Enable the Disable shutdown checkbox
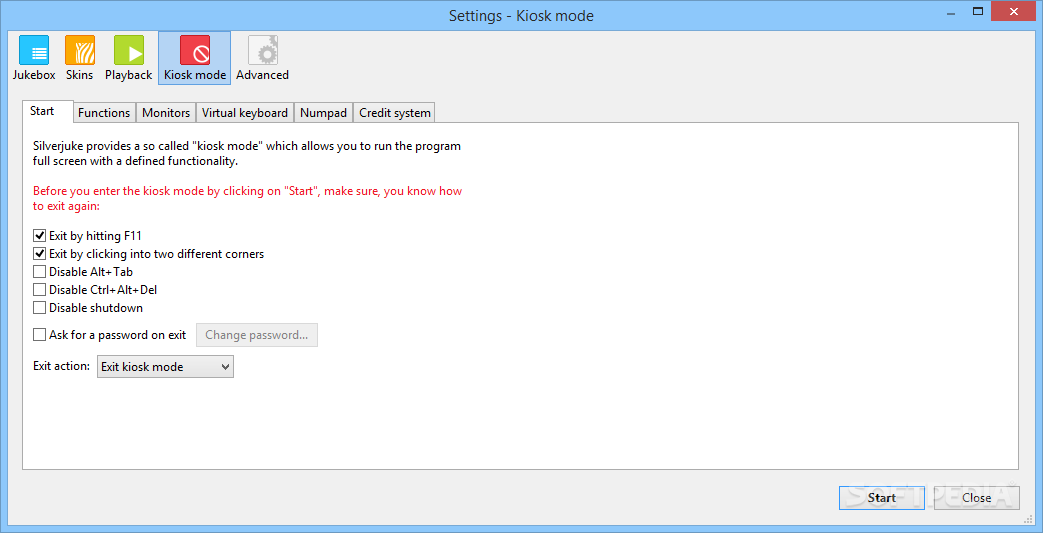Screen dimensions: 1043x533 click(40, 308)
